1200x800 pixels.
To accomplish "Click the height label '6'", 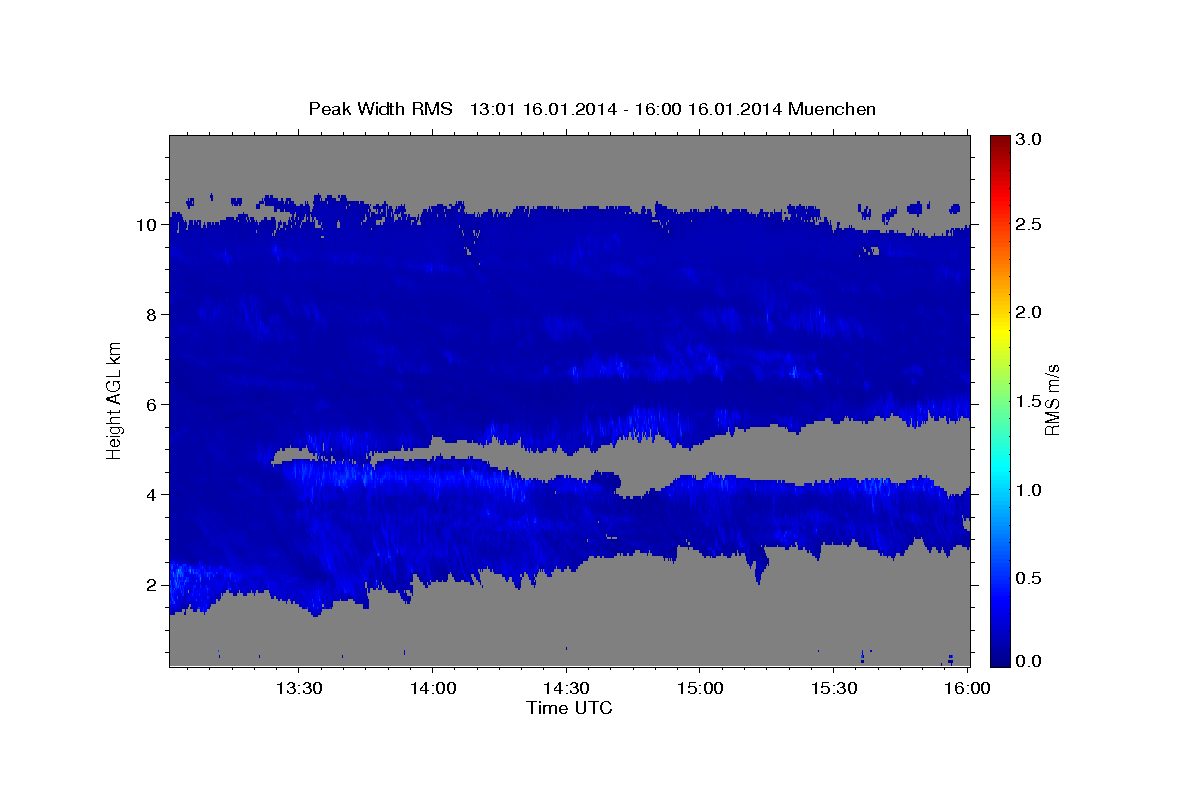I will click(151, 404).
